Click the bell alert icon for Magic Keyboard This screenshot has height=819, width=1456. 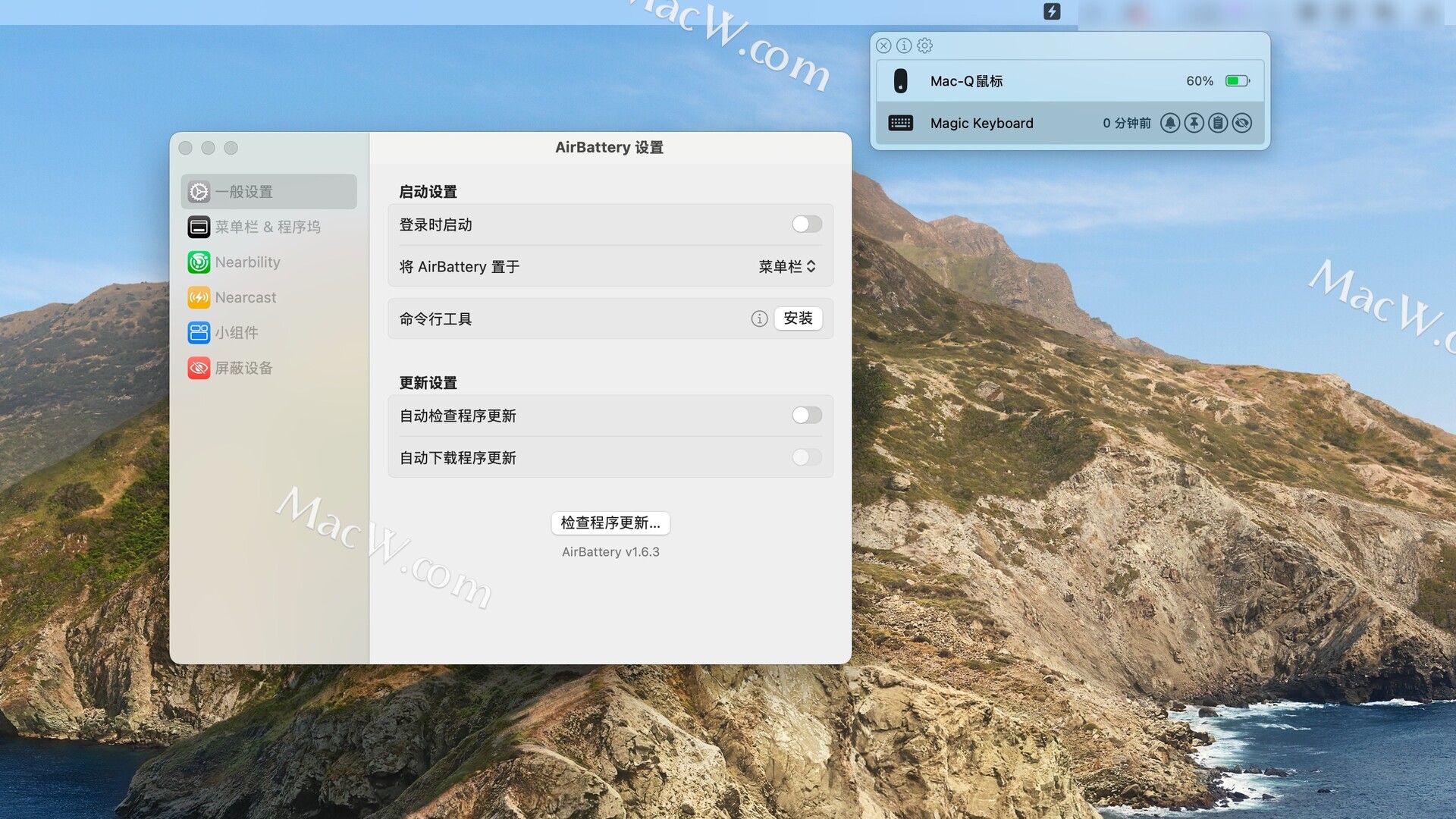tap(1169, 123)
